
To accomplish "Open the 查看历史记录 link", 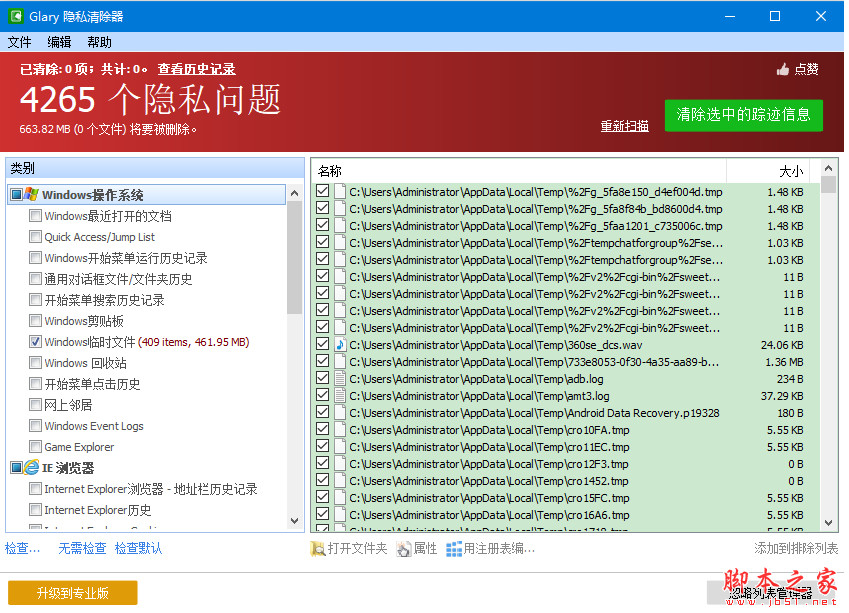I will coord(195,70).
